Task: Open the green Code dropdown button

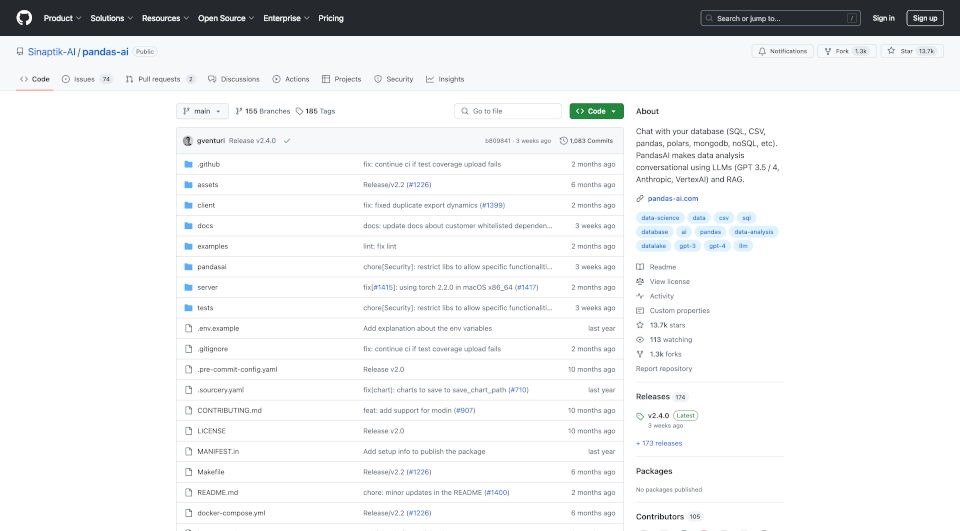Action: pyautogui.click(x=596, y=111)
